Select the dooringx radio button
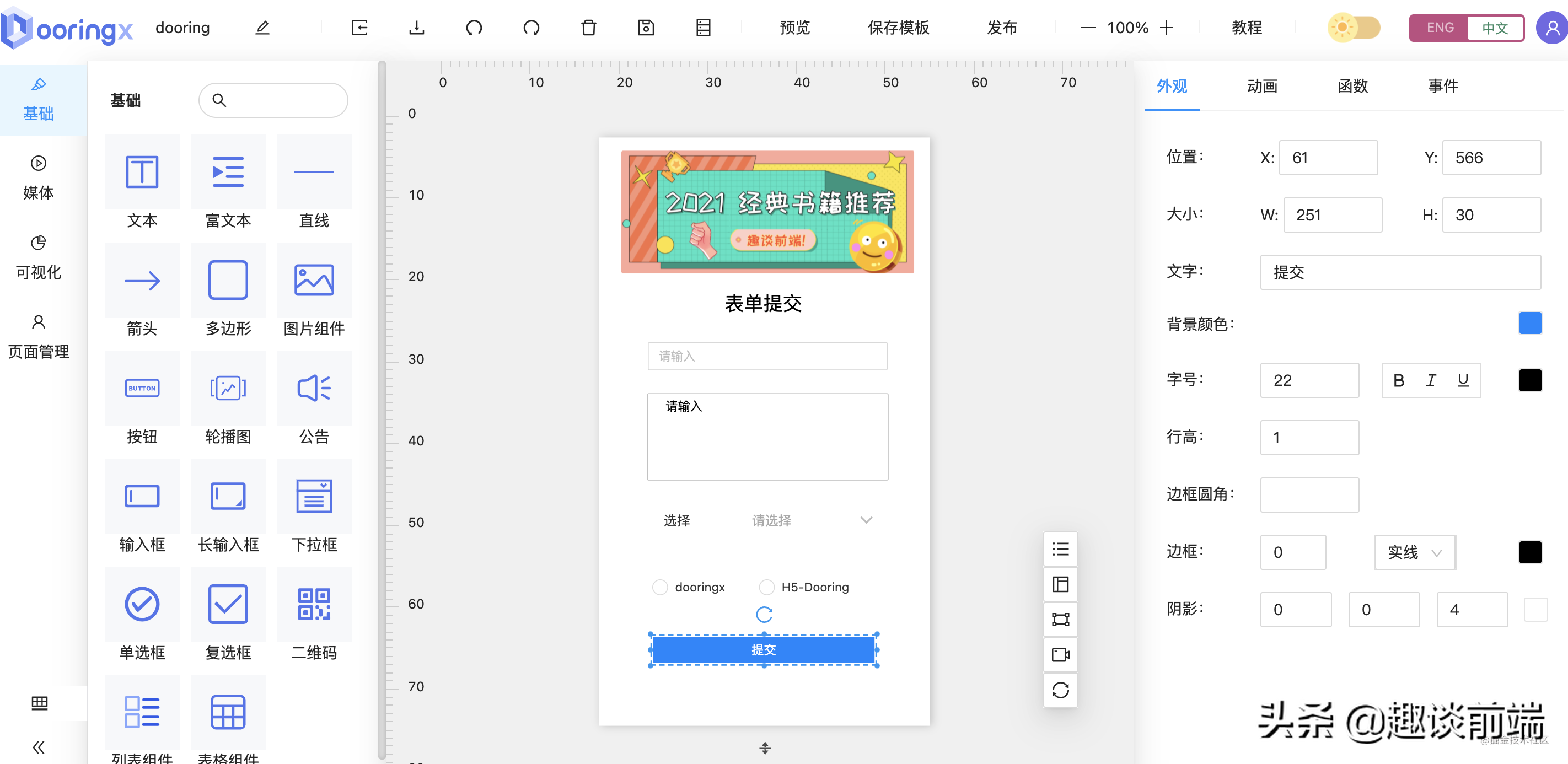This screenshot has height=764, width=1568. click(x=661, y=587)
